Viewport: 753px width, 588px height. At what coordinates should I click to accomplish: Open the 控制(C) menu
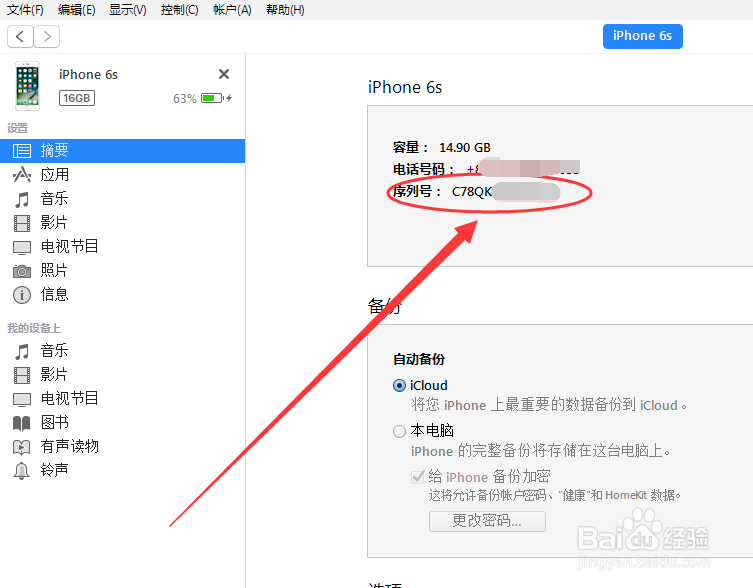[180, 10]
